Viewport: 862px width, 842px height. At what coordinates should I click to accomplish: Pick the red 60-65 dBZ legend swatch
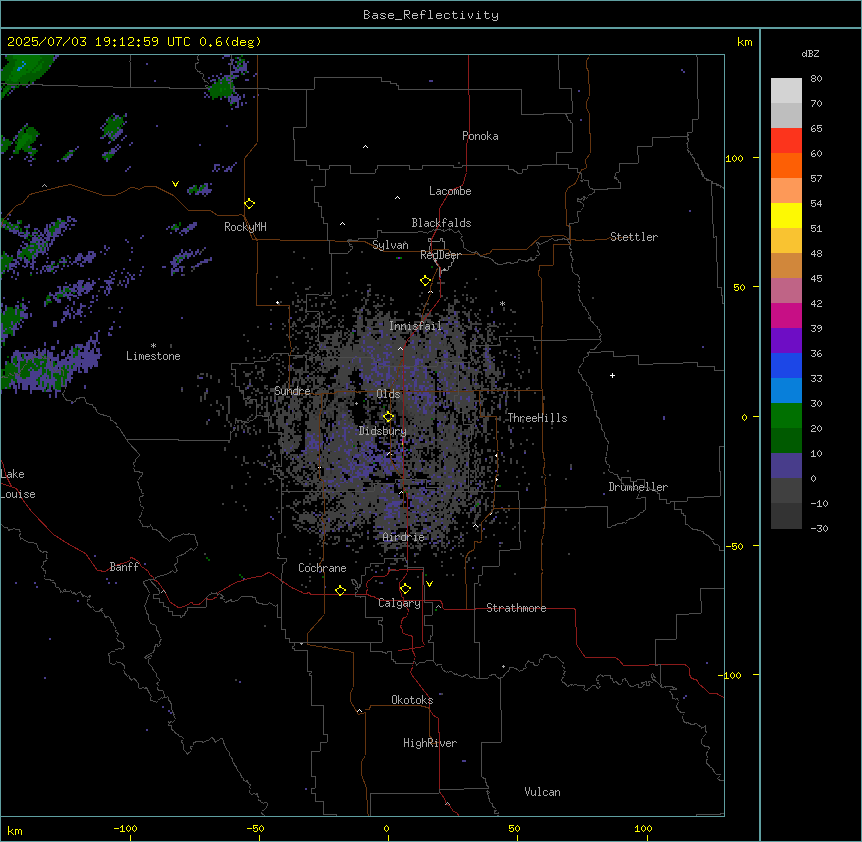point(786,141)
